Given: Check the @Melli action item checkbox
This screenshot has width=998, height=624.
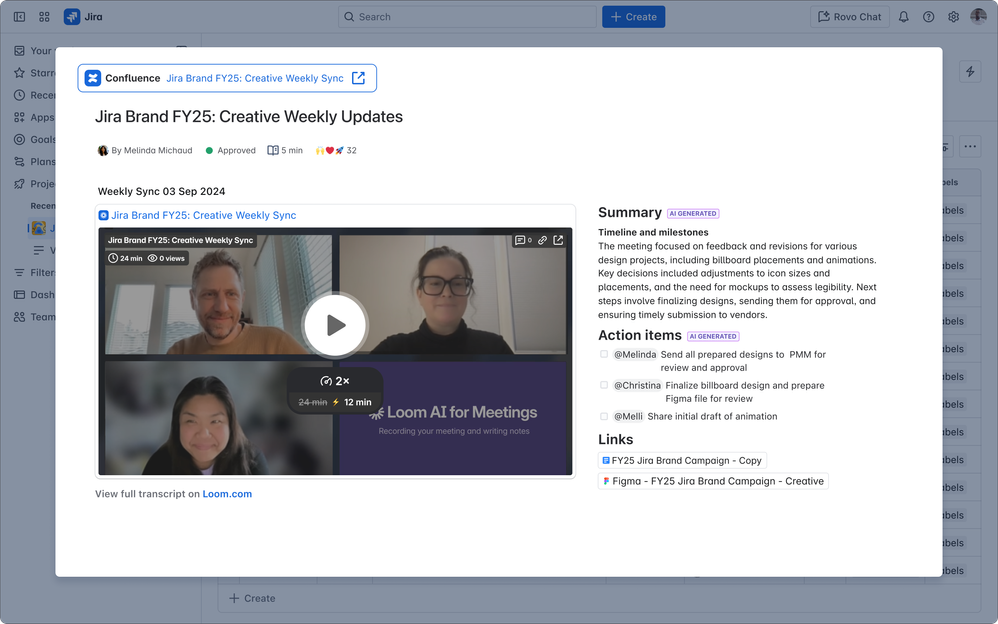Looking at the screenshot, I should (x=603, y=416).
